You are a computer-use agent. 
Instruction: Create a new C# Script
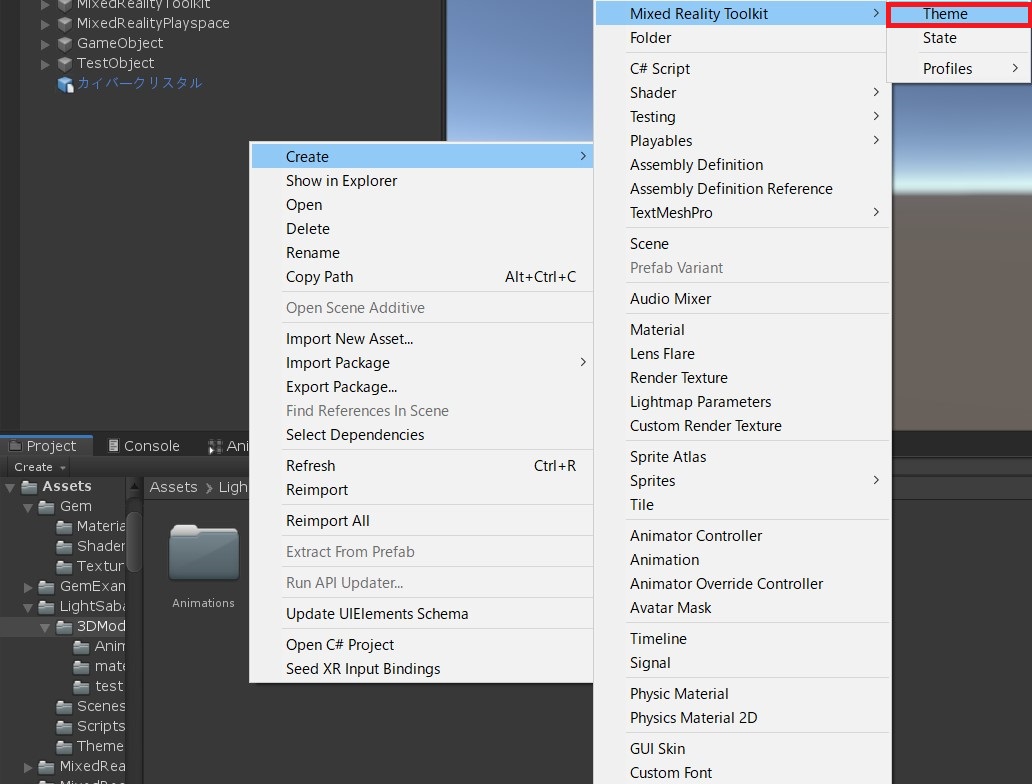coord(741,69)
